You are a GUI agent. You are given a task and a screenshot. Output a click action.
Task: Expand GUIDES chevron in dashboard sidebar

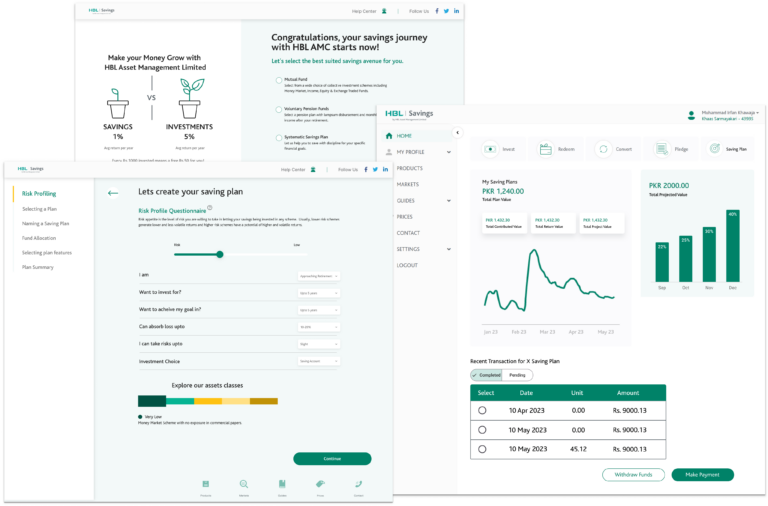pyautogui.click(x=449, y=201)
